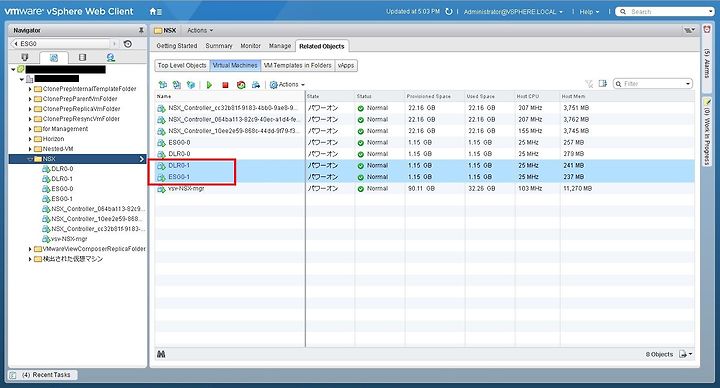Expand the Nested-VM folder node
This screenshot has height=388, width=720.
[x=30, y=149]
